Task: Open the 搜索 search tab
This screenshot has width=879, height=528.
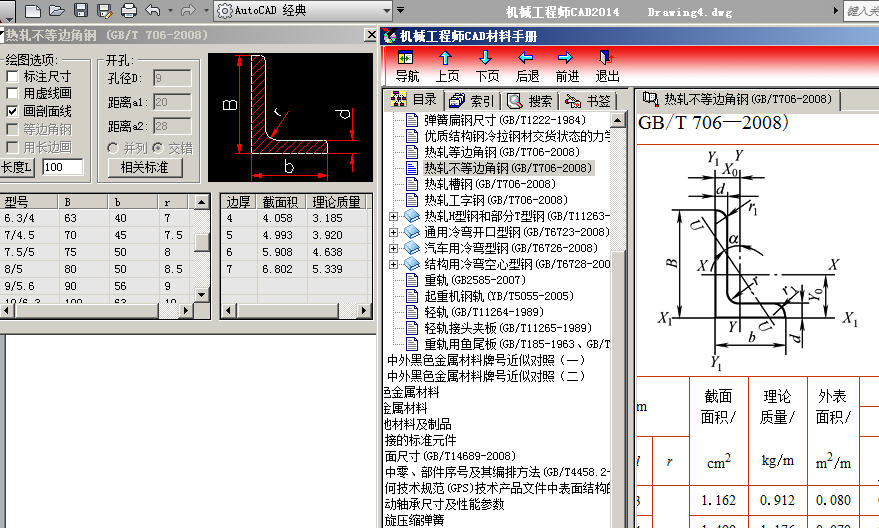Action: (530, 101)
